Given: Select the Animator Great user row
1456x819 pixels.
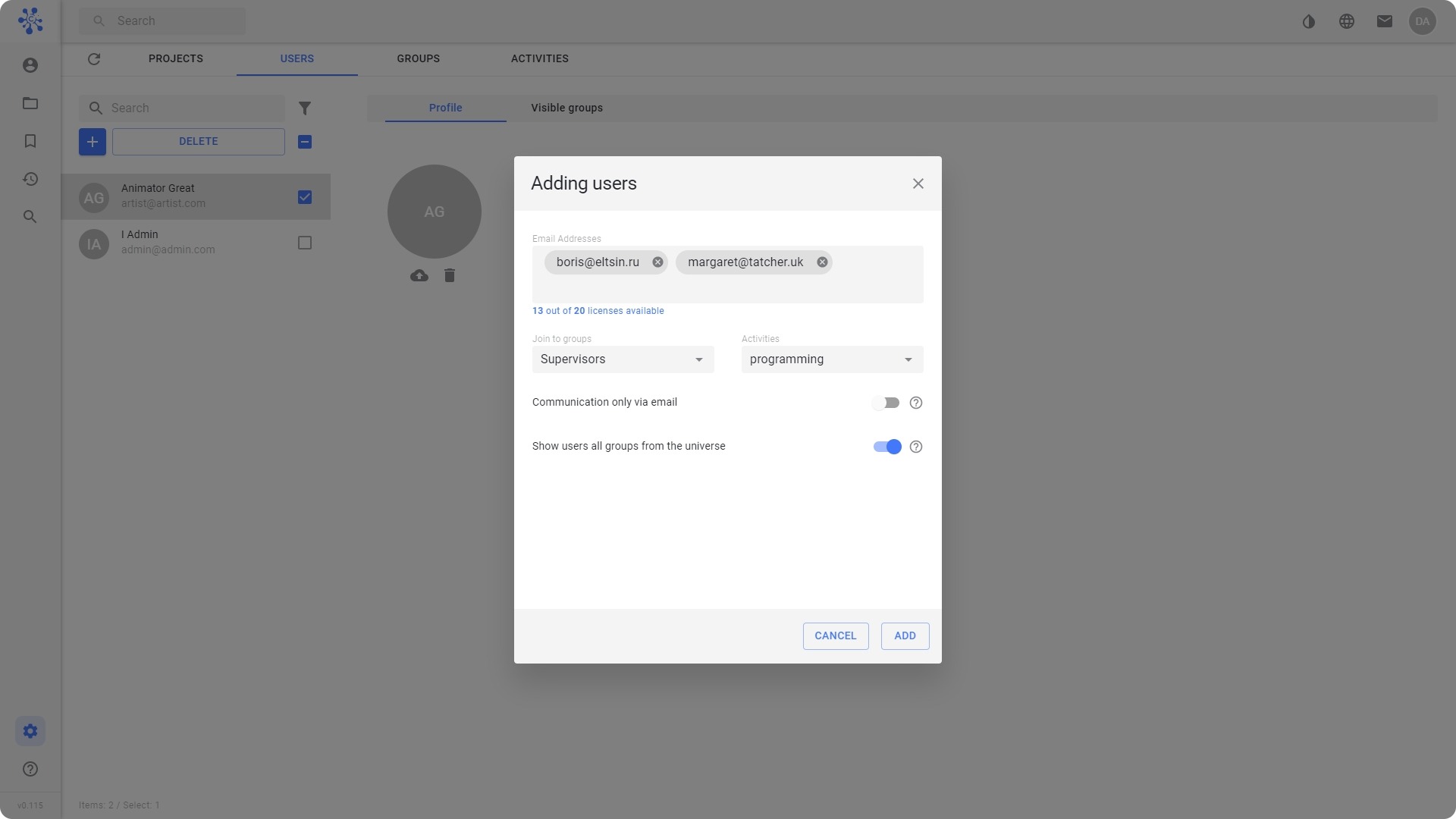Looking at the screenshot, I should [196, 197].
